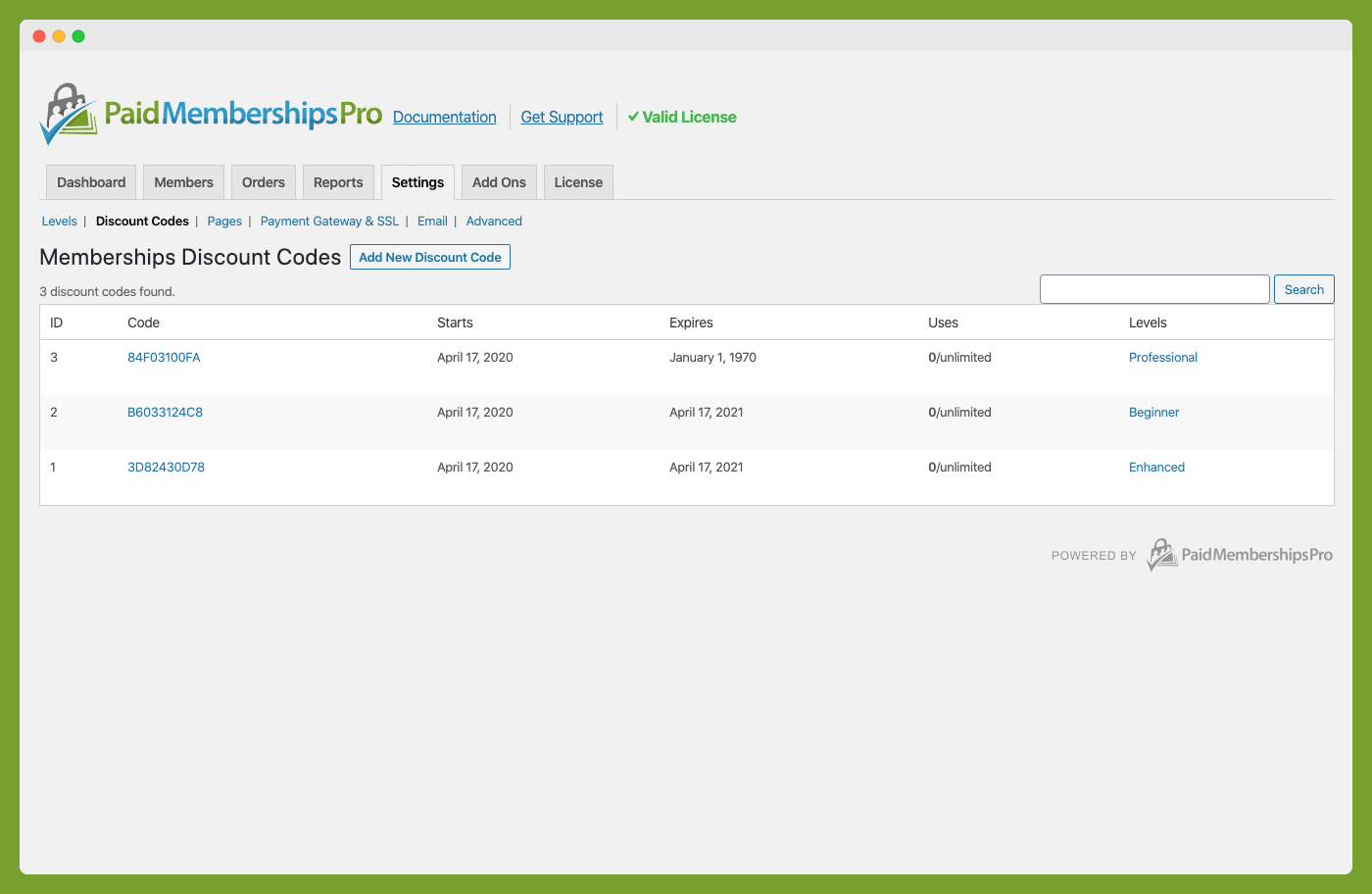The width and height of the screenshot is (1372, 894).
Task: Open discount code 3D82430D78
Action: click(x=166, y=468)
